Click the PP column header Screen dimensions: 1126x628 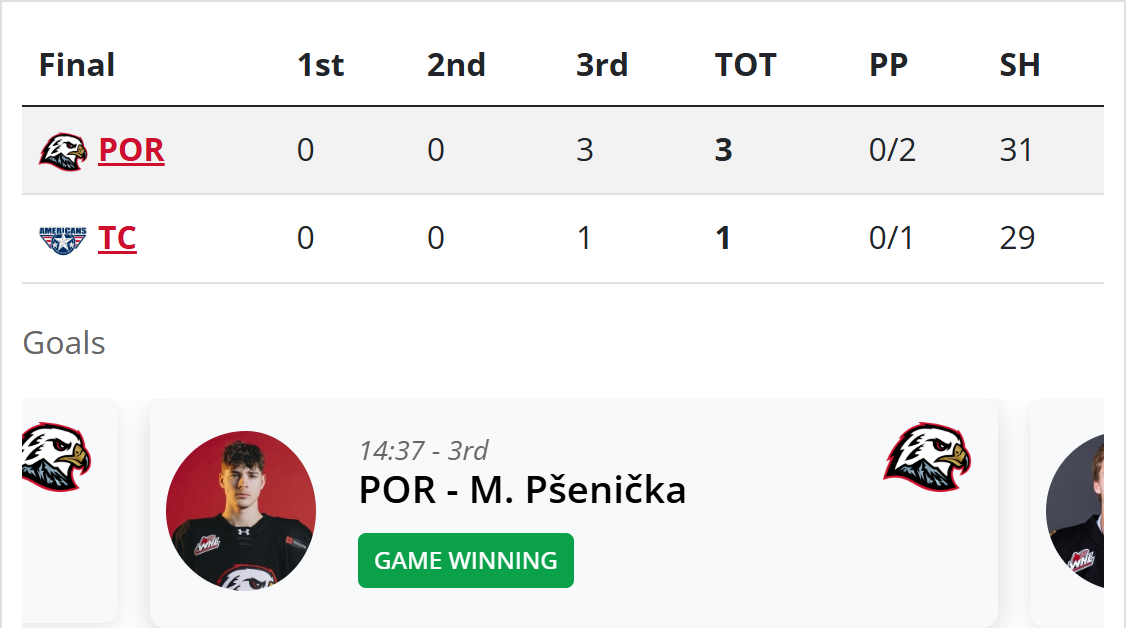point(888,65)
